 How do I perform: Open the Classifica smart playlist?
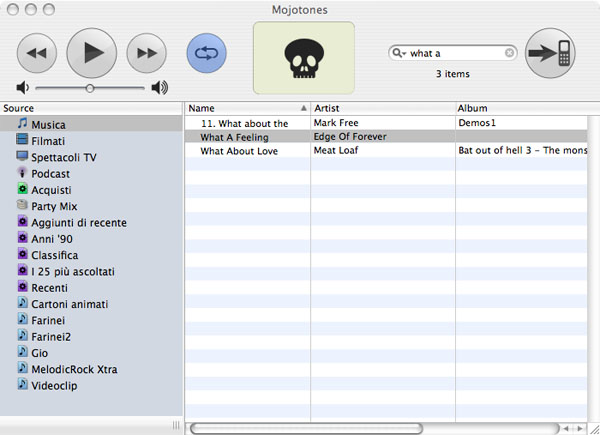pos(91,255)
